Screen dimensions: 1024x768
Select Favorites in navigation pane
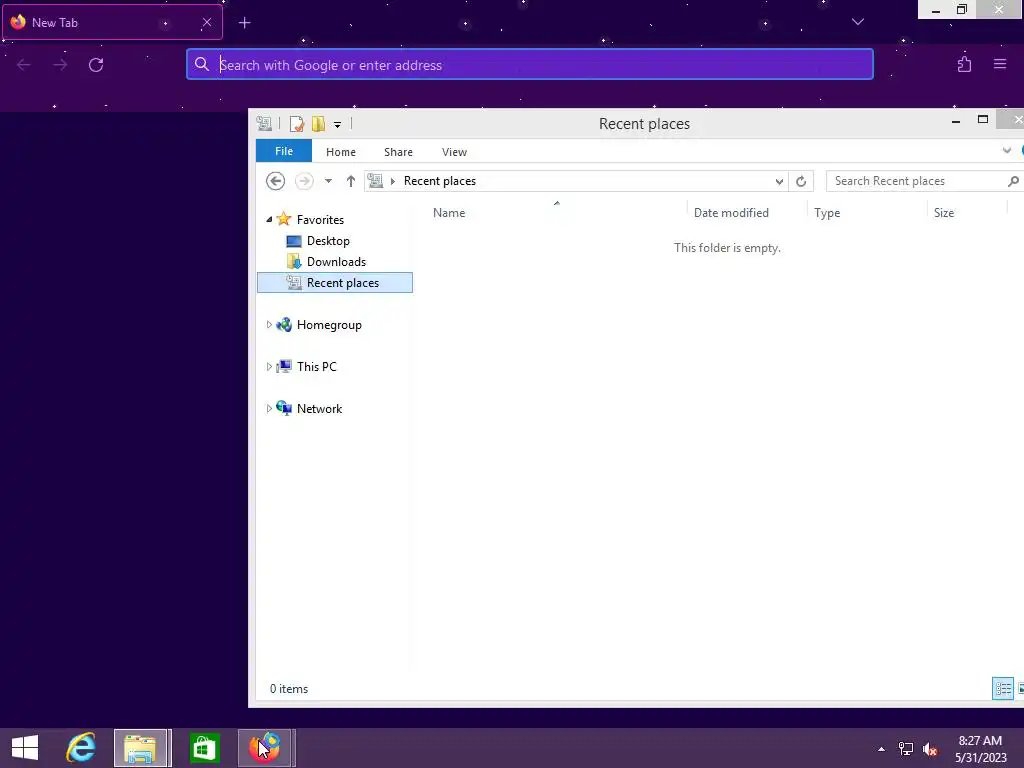[320, 219]
